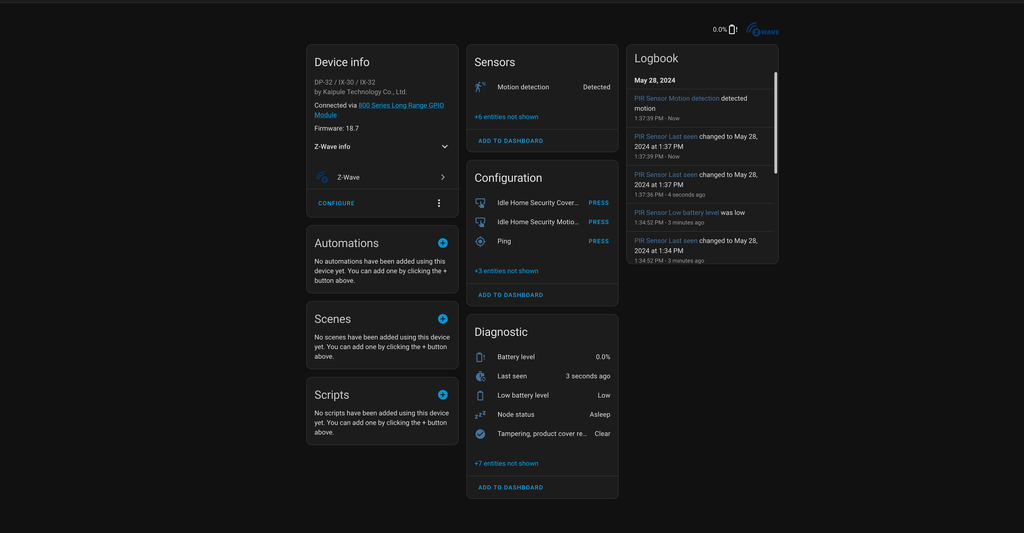Click the Firmware: 18.7 text
This screenshot has height=533, width=1024.
coord(336,129)
